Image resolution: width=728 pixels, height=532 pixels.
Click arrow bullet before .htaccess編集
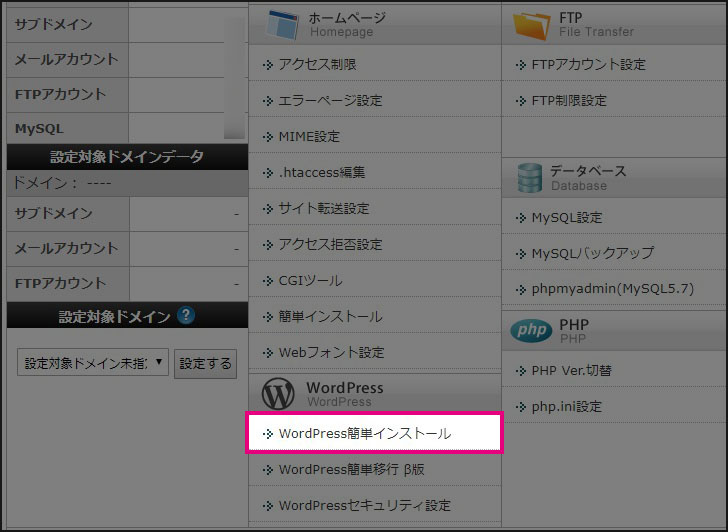pyautogui.click(x=267, y=173)
